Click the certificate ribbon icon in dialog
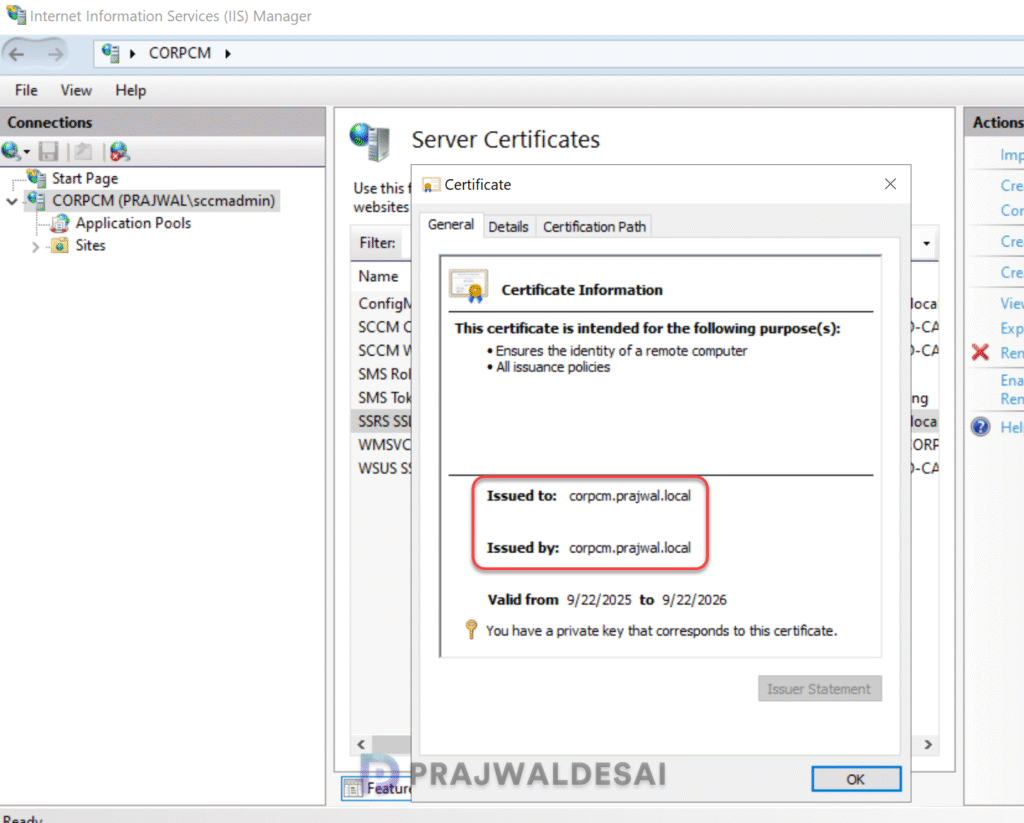This screenshot has height=823, width=1024. pyautogui.click(x=468, y=286)
